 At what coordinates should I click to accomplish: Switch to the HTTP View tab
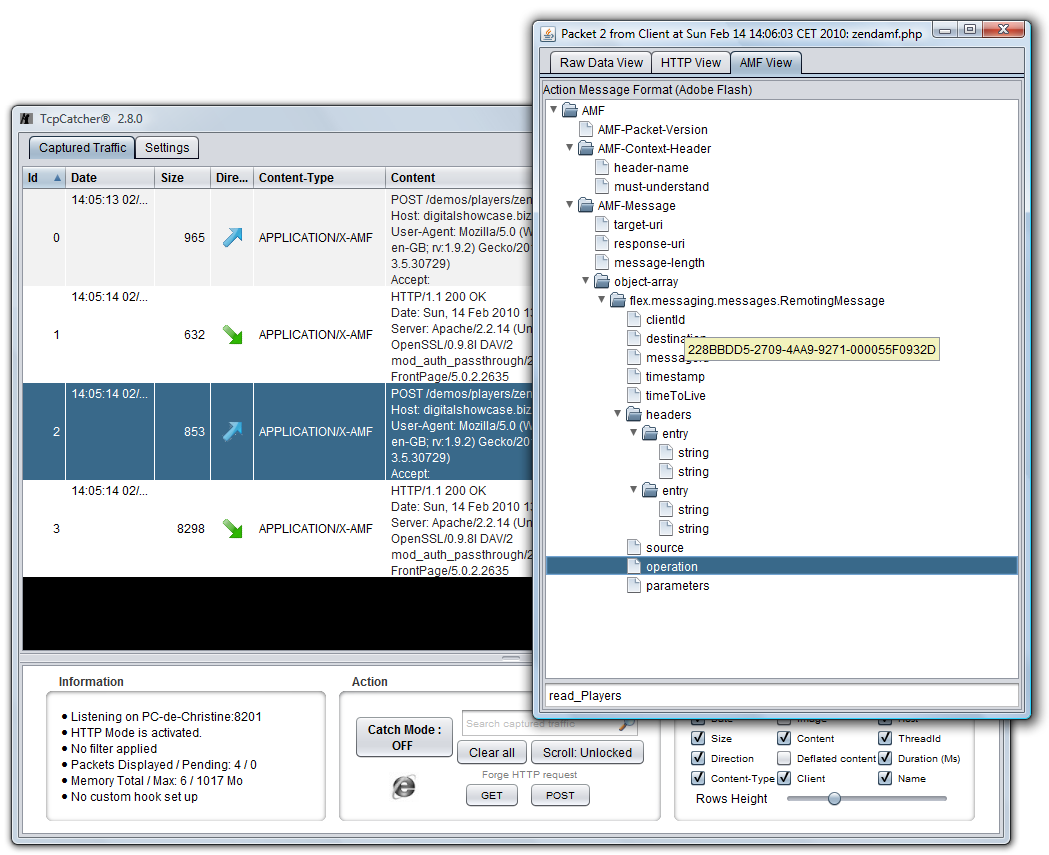pos(690,63)
